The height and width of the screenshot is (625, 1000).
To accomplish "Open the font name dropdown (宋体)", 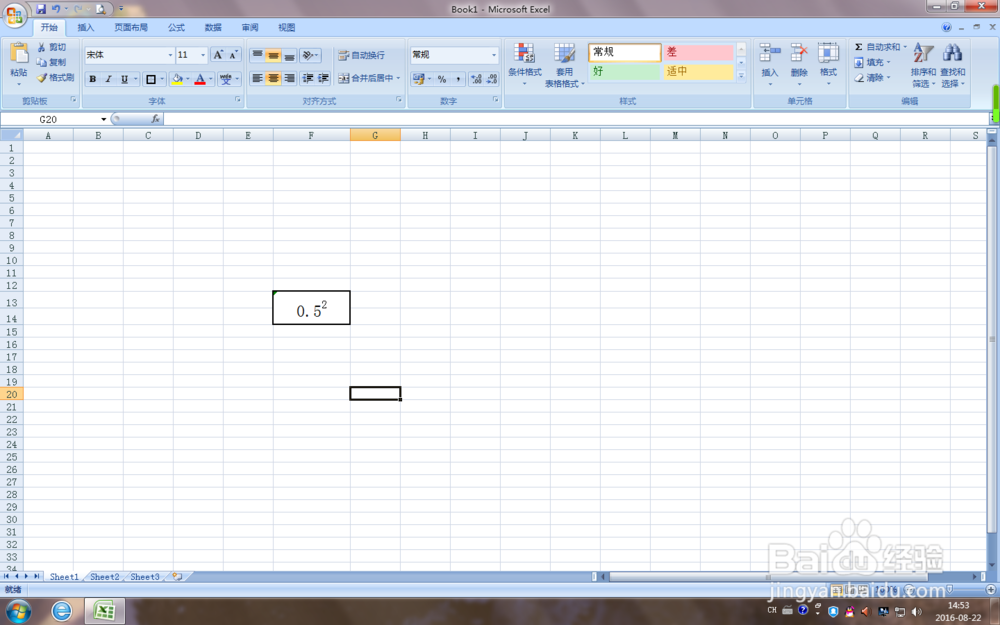I will pyautogui.click(x=170, y=55).
